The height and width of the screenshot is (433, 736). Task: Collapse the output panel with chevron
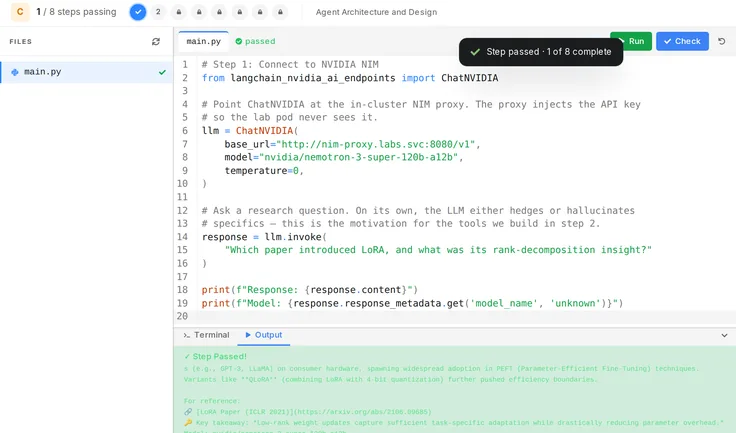[x=724, y=335]
